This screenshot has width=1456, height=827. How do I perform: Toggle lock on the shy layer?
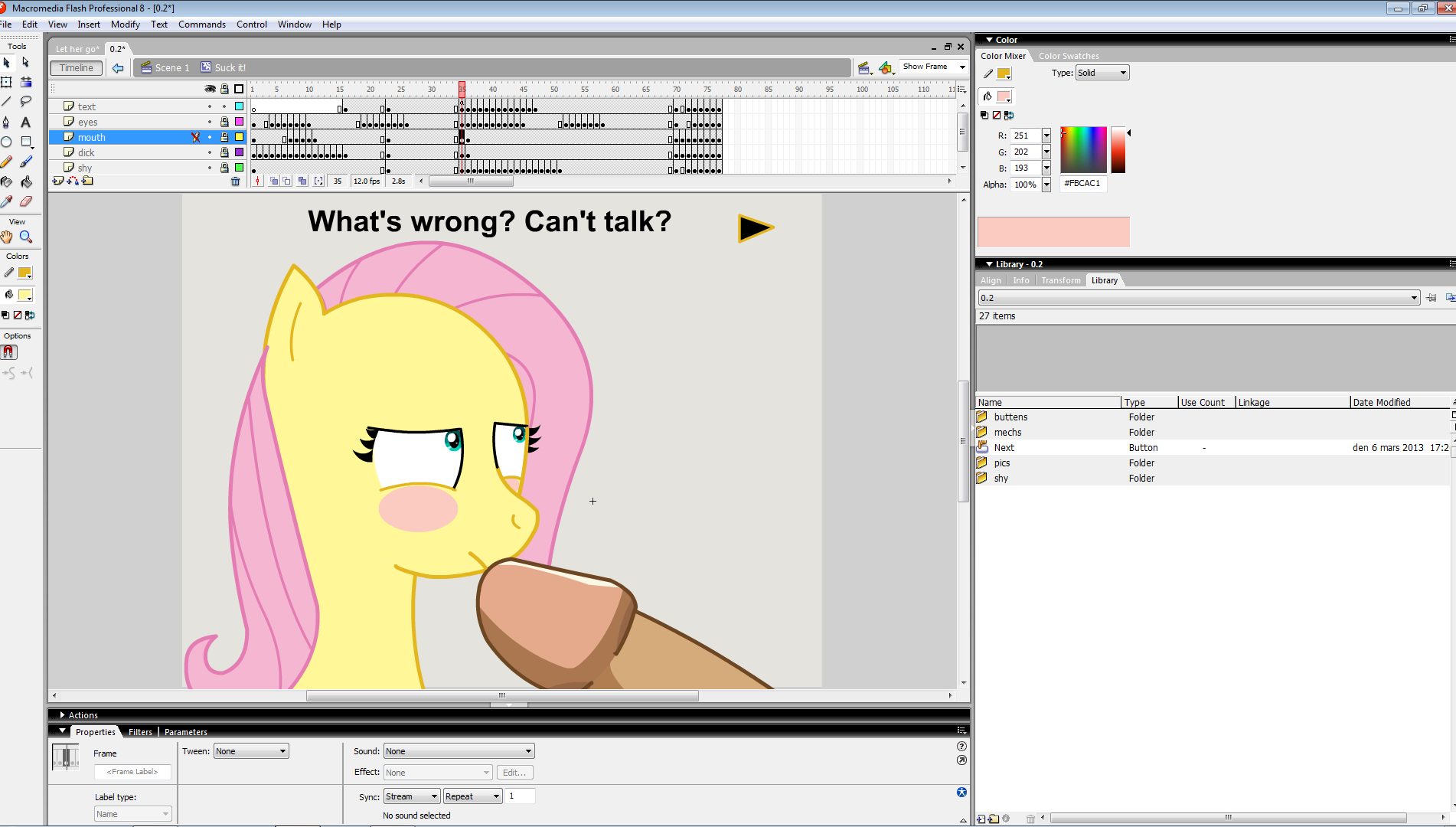point(224,168)
